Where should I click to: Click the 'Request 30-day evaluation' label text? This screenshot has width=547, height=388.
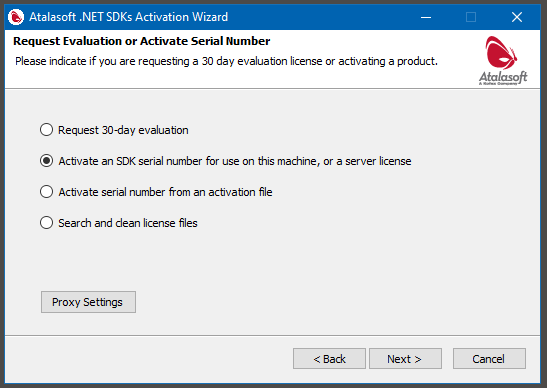[x=123, y=130]
